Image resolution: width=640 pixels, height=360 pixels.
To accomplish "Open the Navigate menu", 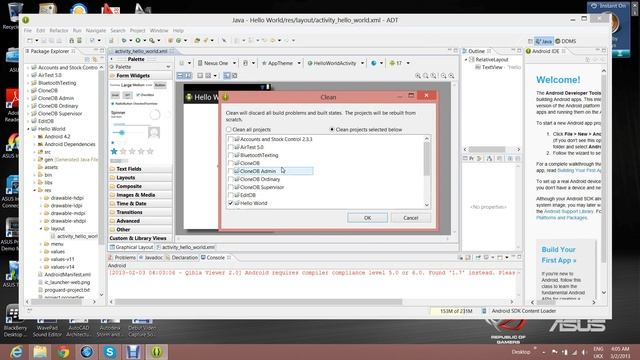I will tap(96, 31).
